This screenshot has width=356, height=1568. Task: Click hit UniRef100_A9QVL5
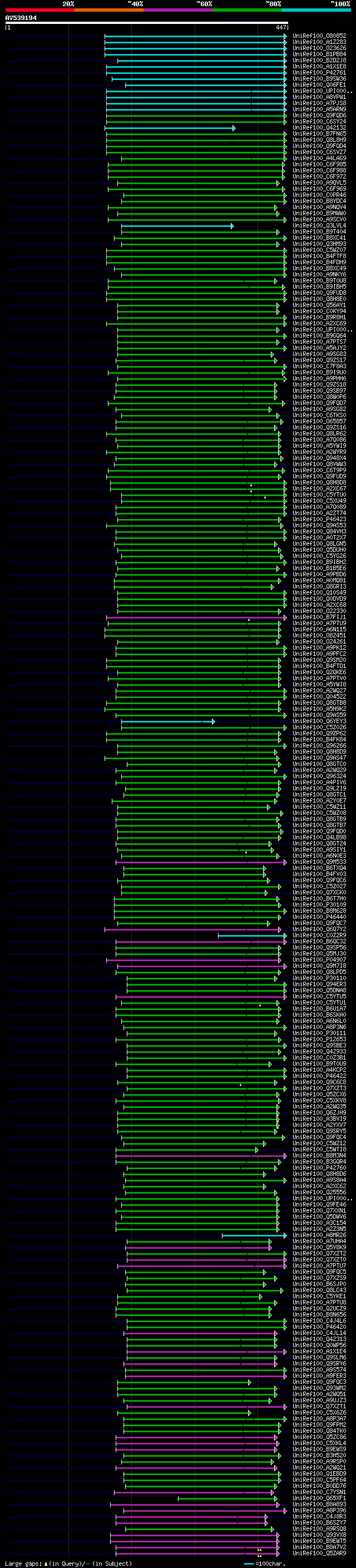pos(319,182)
